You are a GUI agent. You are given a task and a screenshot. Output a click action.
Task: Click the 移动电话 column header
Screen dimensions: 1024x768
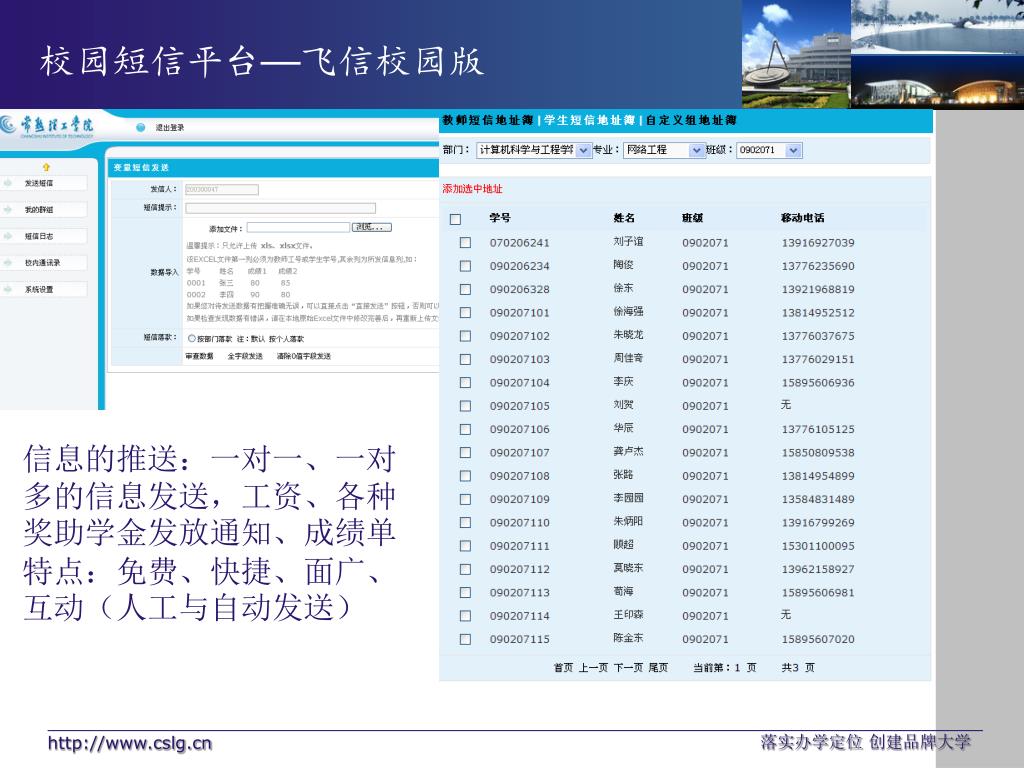803,218
